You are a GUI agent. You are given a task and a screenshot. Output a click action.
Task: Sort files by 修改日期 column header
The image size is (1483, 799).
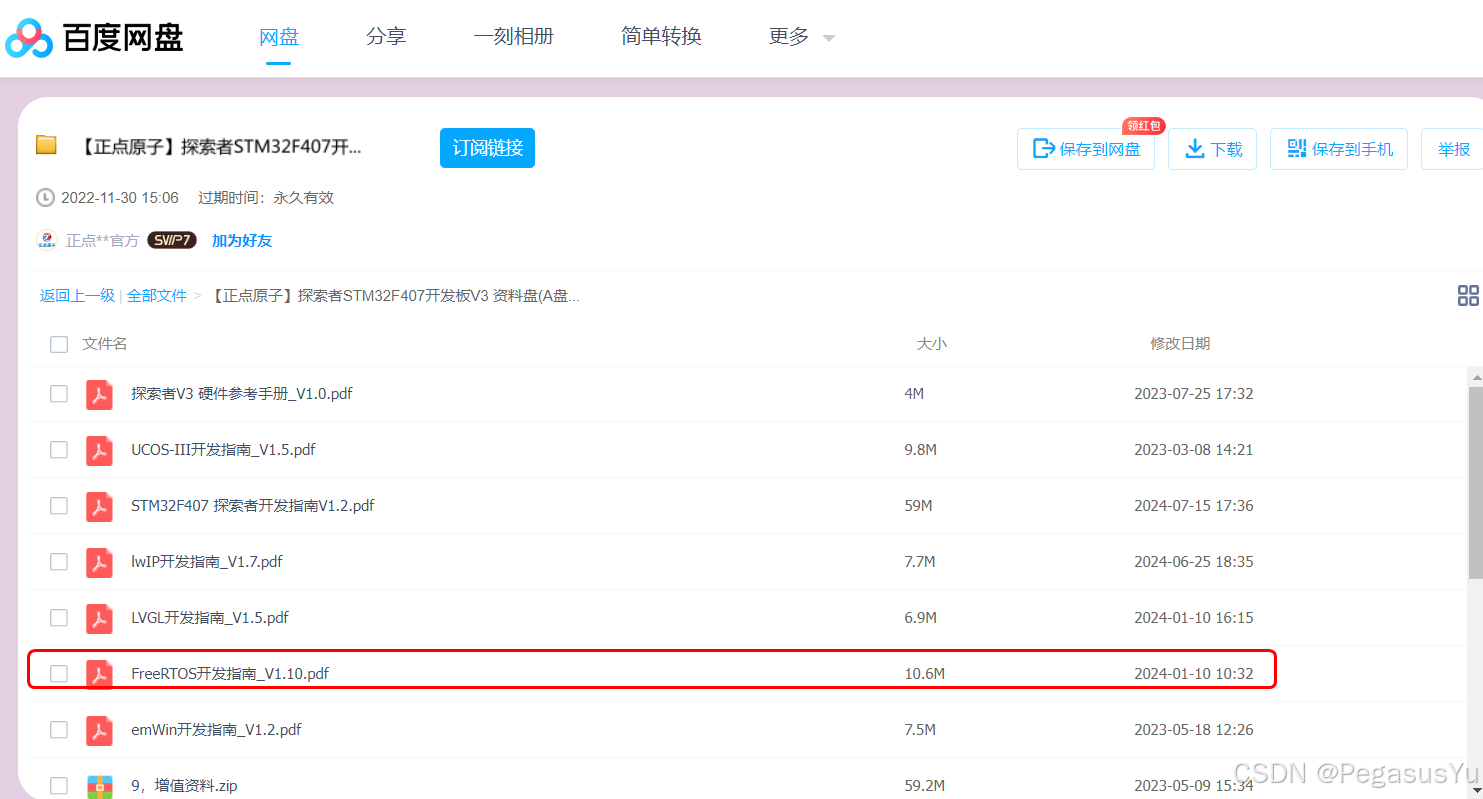[1179, 344]
